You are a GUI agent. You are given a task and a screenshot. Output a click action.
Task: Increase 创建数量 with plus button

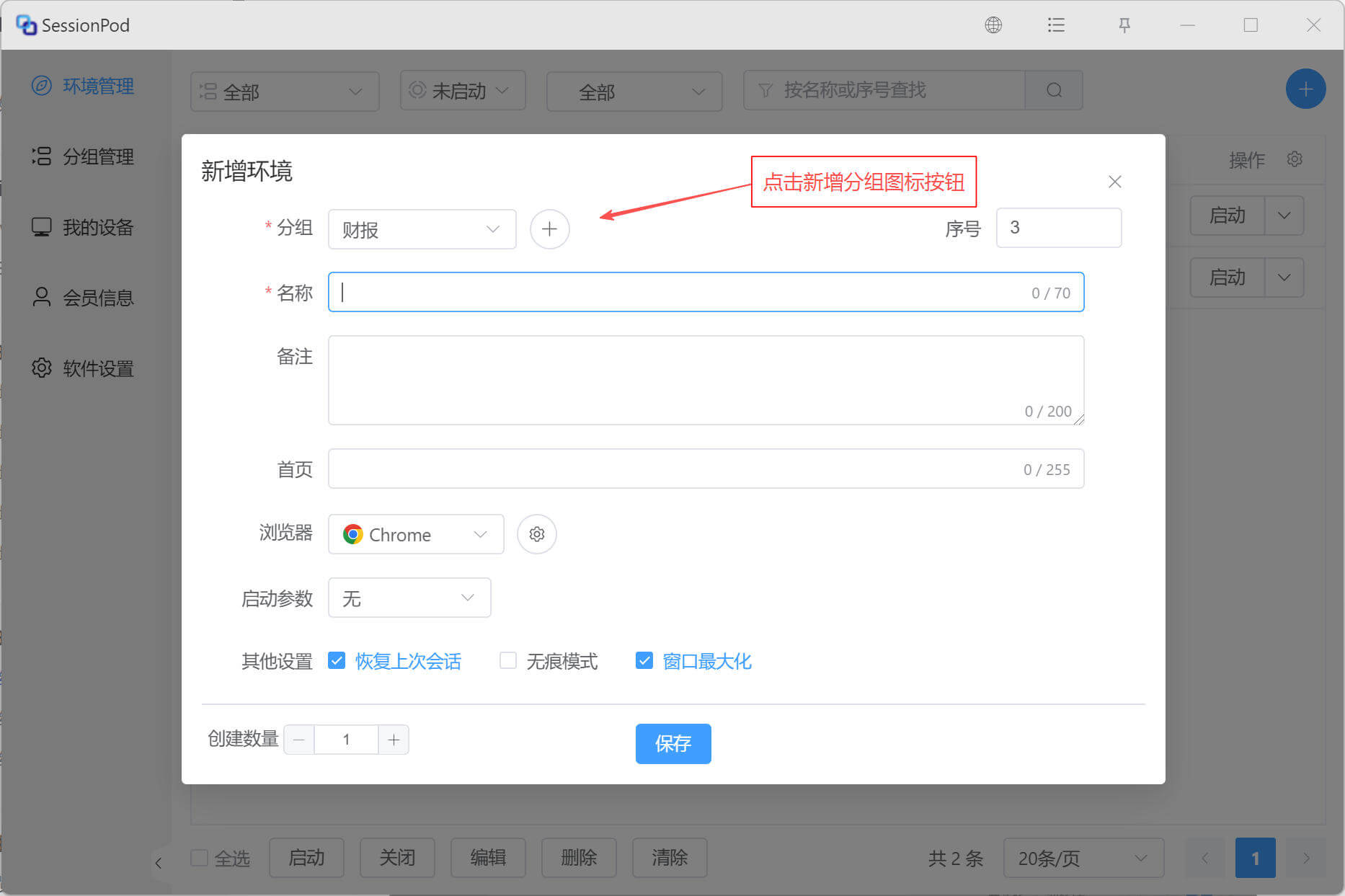(394, 740)
